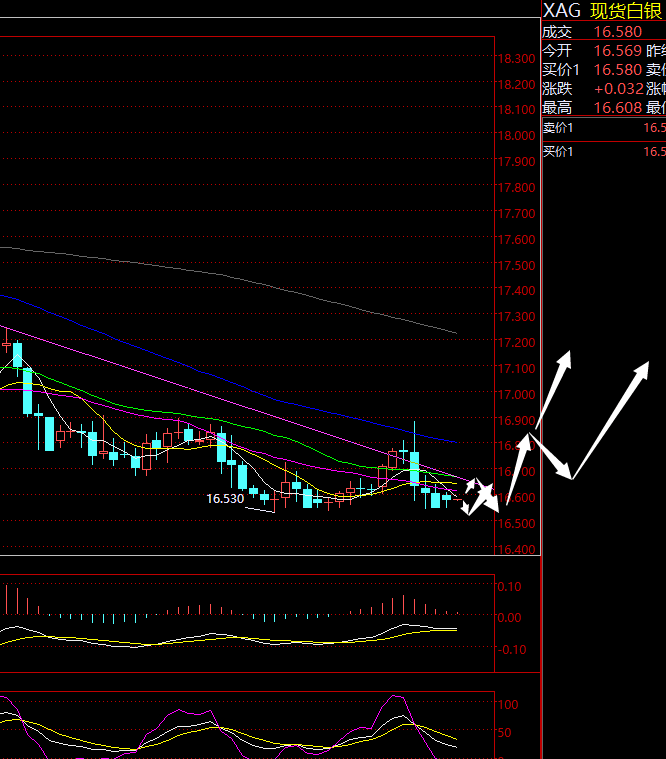This screenshot has height=759, width=666.
Task: Click the 16.500 price axis label
Action: [516, 524]
